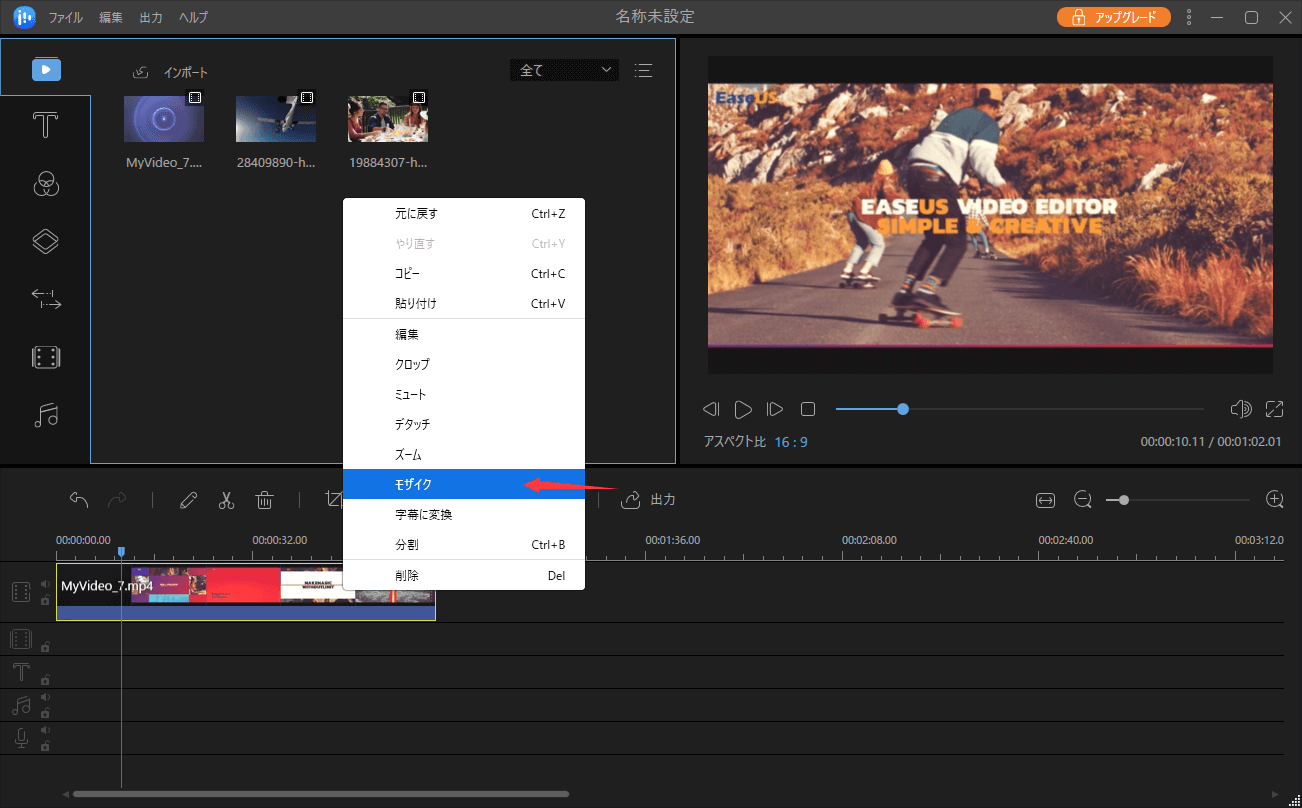Open the Elements panel (film strip icon)

coord(46,357)
